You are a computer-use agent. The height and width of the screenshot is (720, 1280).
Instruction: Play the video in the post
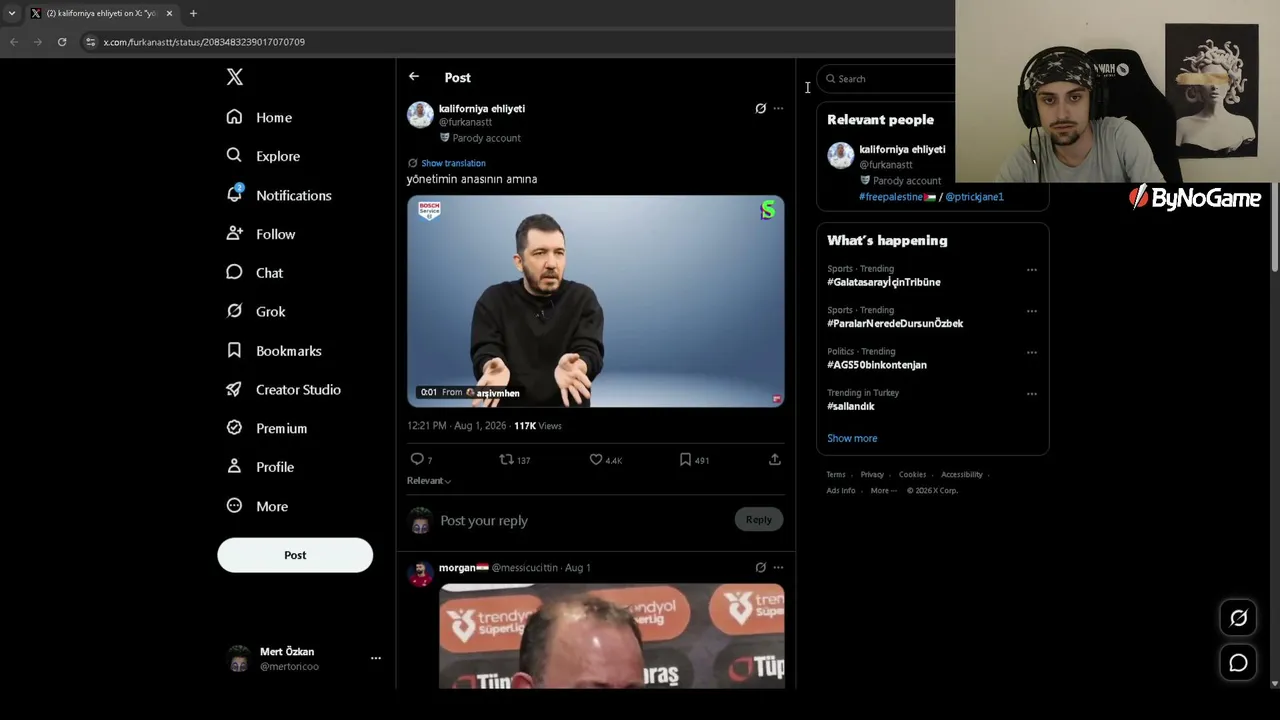click(x=596, y=301)
